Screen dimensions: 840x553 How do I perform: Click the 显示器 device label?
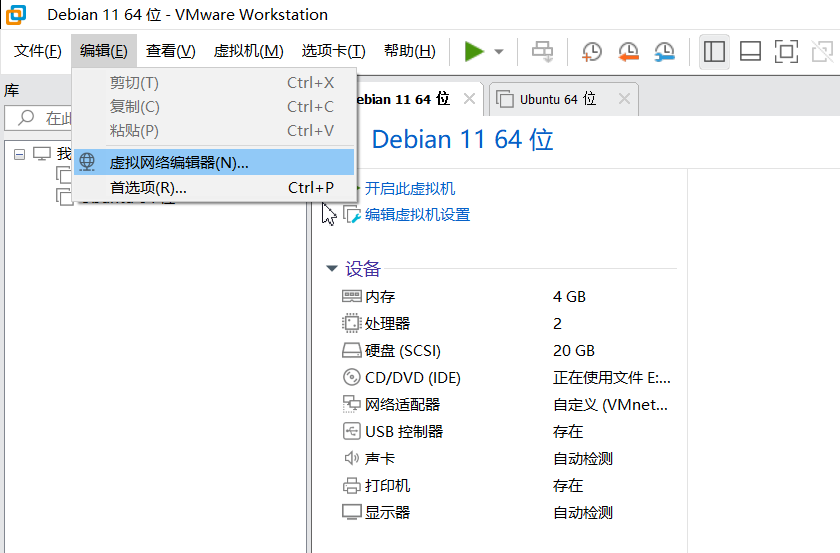[x=387, y=512]
